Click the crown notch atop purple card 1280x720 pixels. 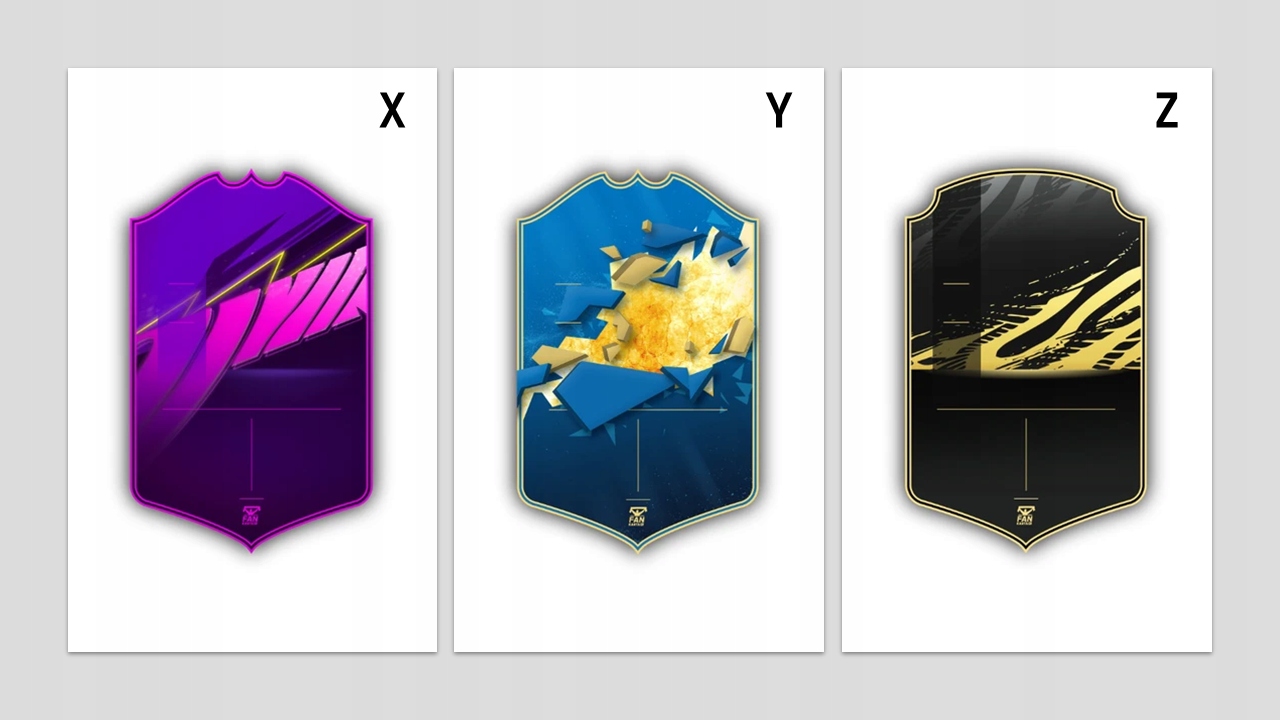[251, 180]
